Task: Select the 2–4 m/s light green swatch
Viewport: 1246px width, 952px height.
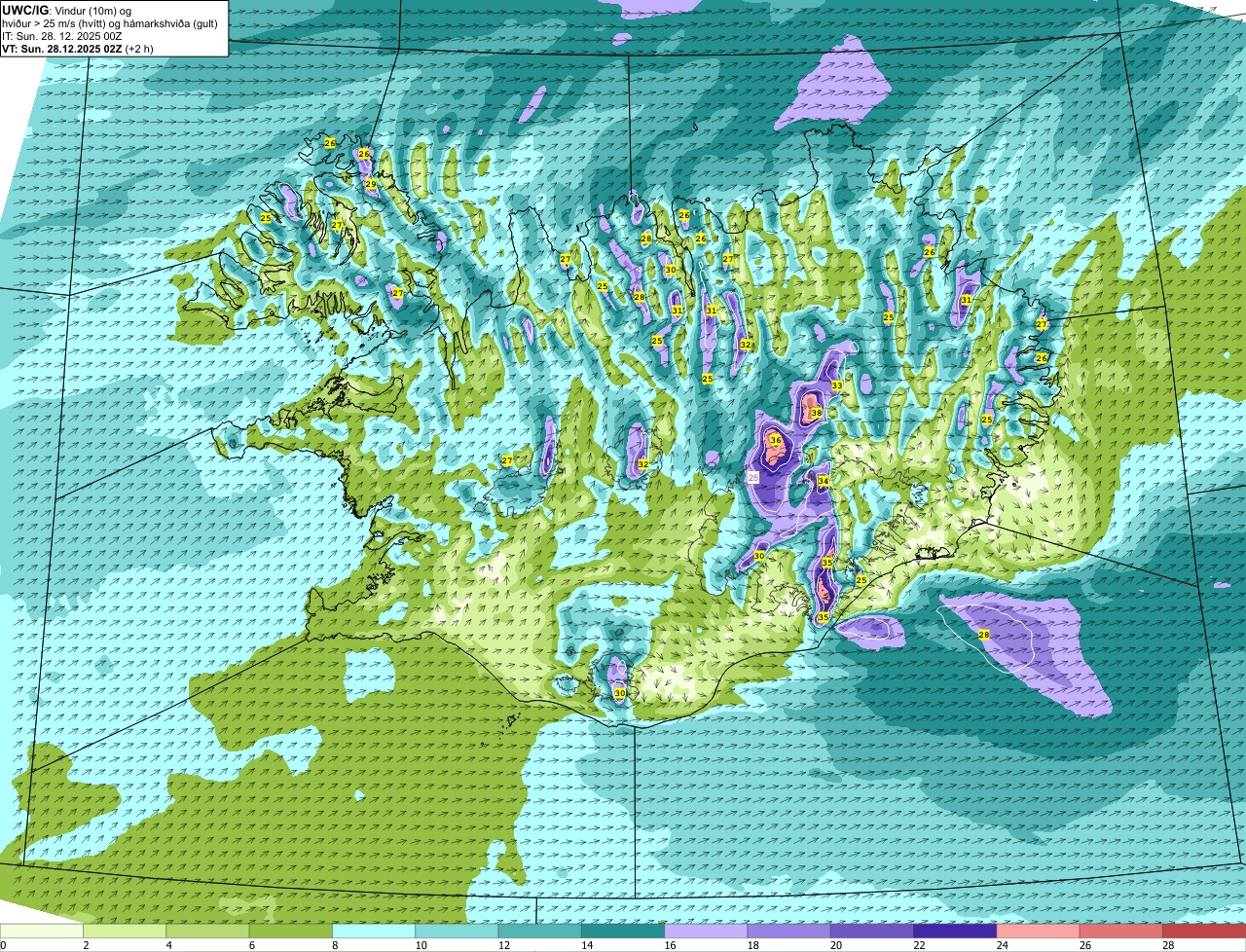Action: (x=125, y=931)
